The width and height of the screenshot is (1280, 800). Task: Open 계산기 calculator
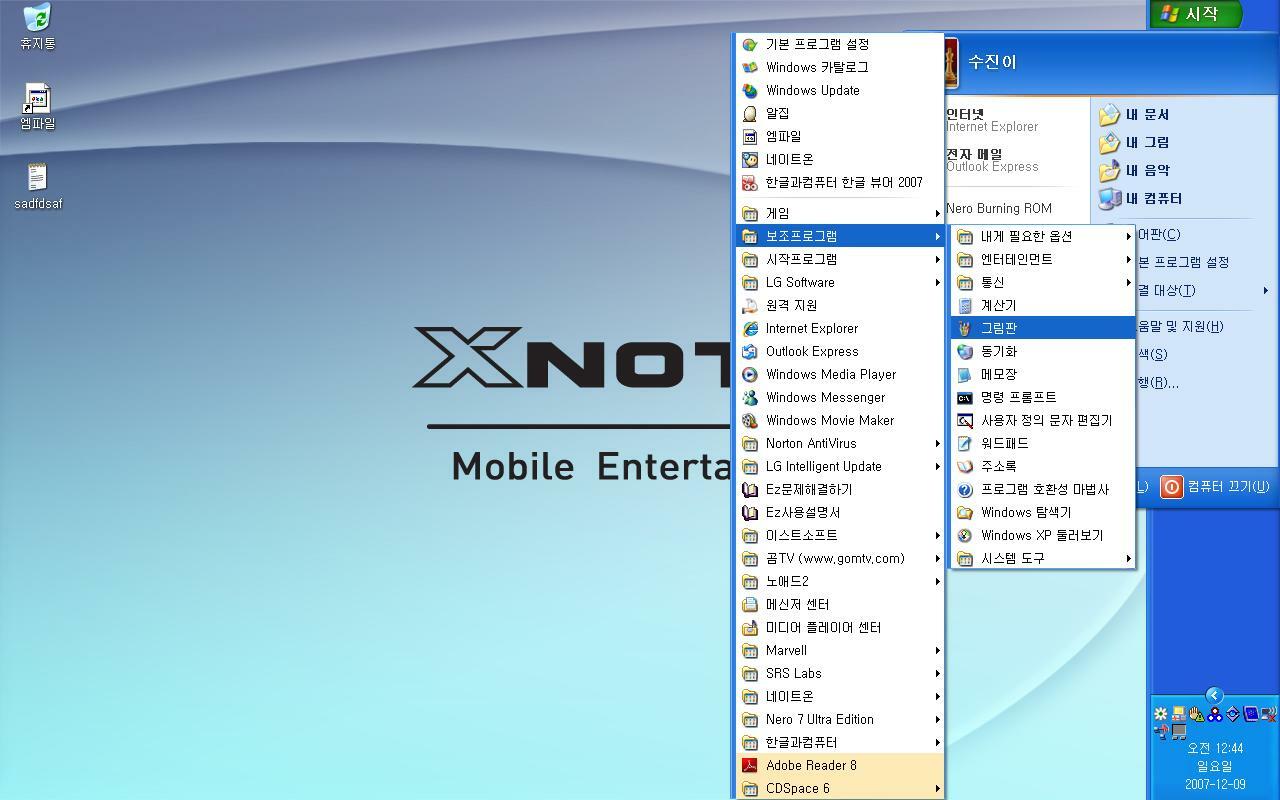[x=1043, y=305]
